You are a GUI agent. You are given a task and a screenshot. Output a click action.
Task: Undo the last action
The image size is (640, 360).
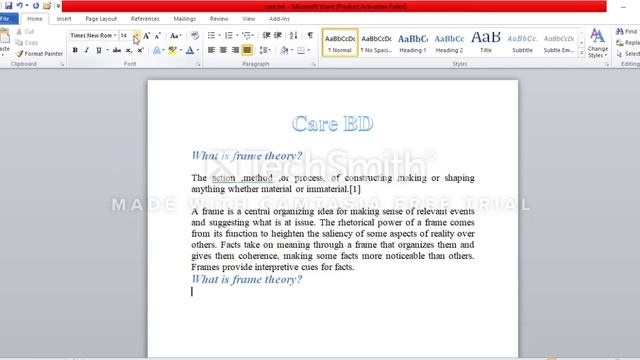click(x=20, y=6)
